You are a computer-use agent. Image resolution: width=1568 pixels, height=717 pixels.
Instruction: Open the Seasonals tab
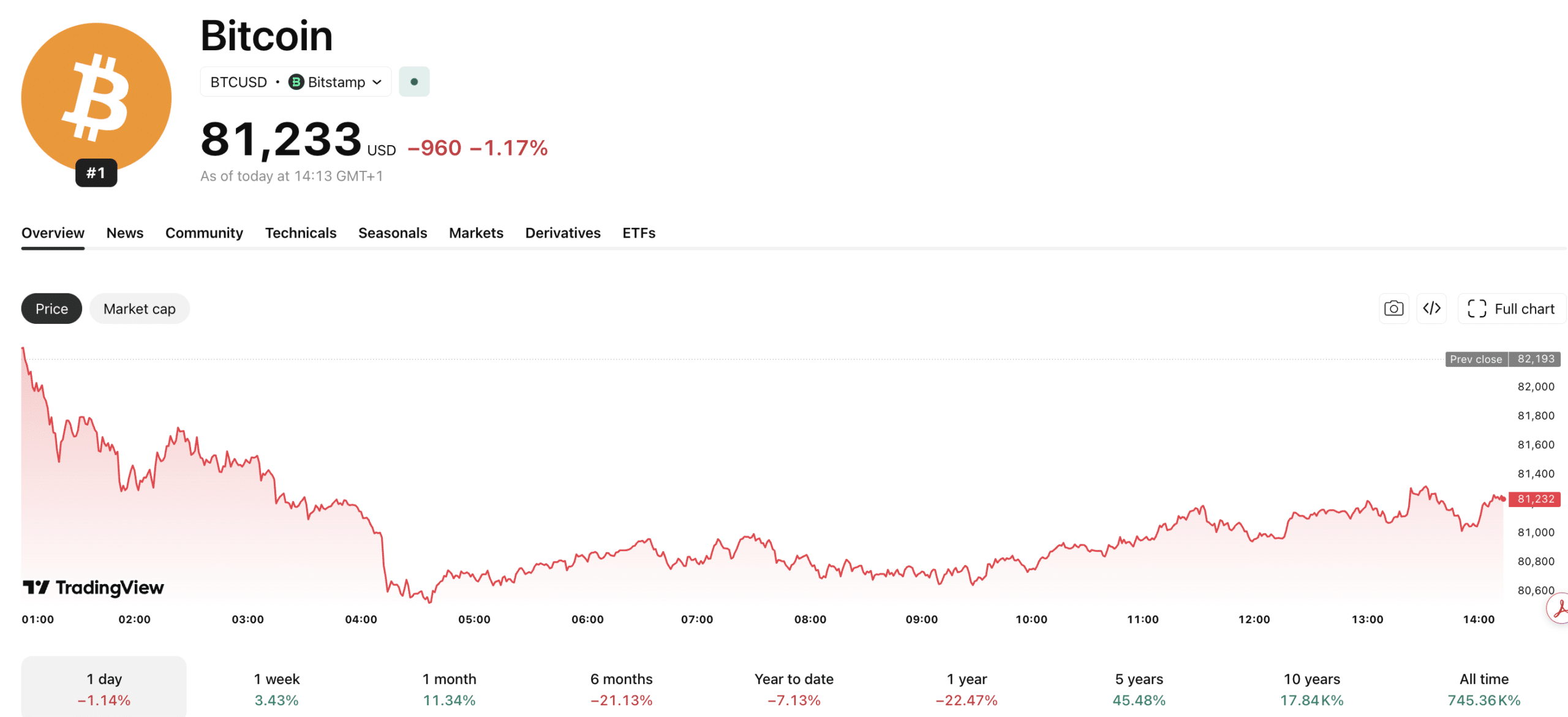(x=393, y=233)
